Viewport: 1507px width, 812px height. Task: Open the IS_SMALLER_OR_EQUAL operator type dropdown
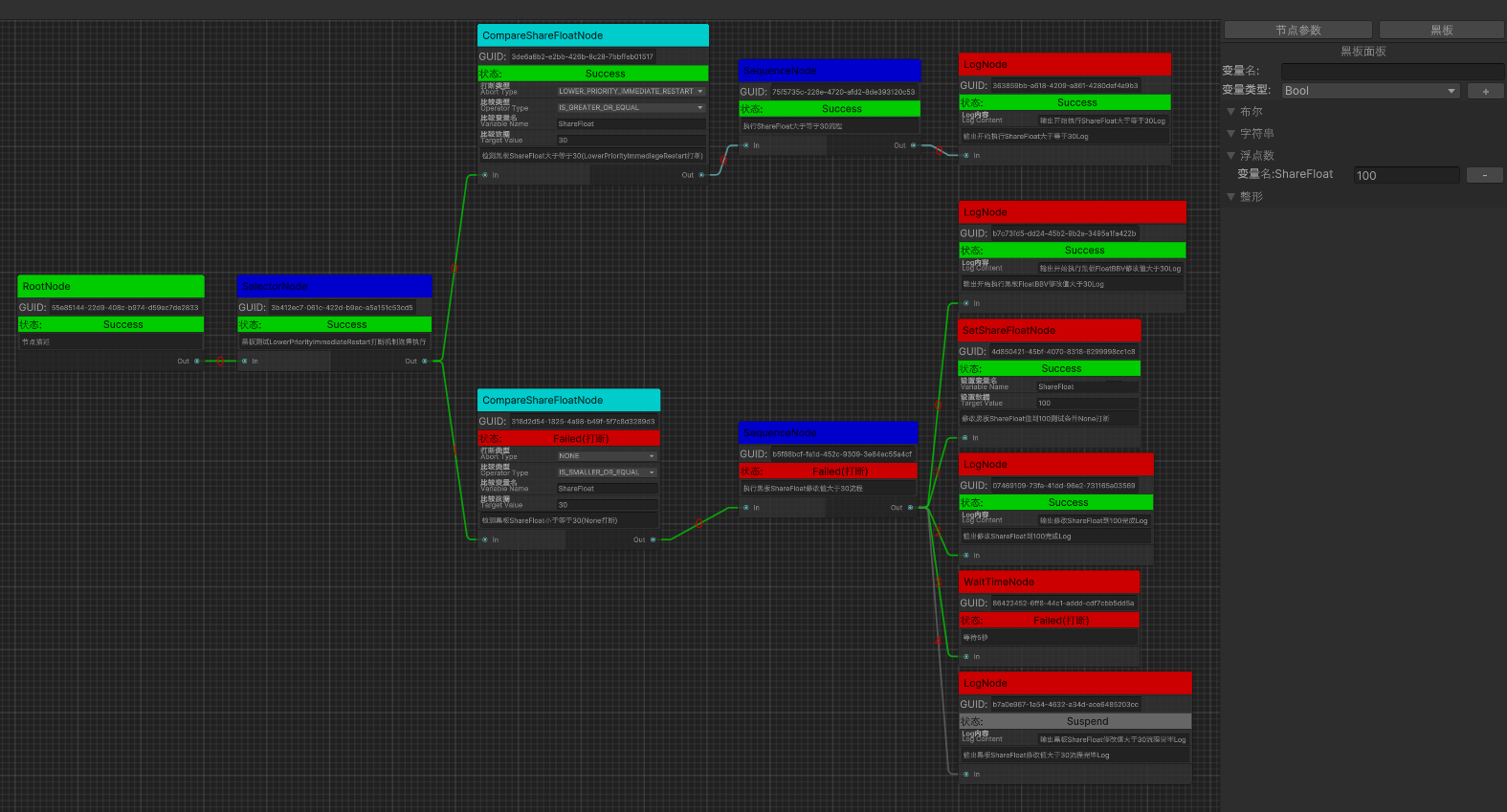pos(607,472)
